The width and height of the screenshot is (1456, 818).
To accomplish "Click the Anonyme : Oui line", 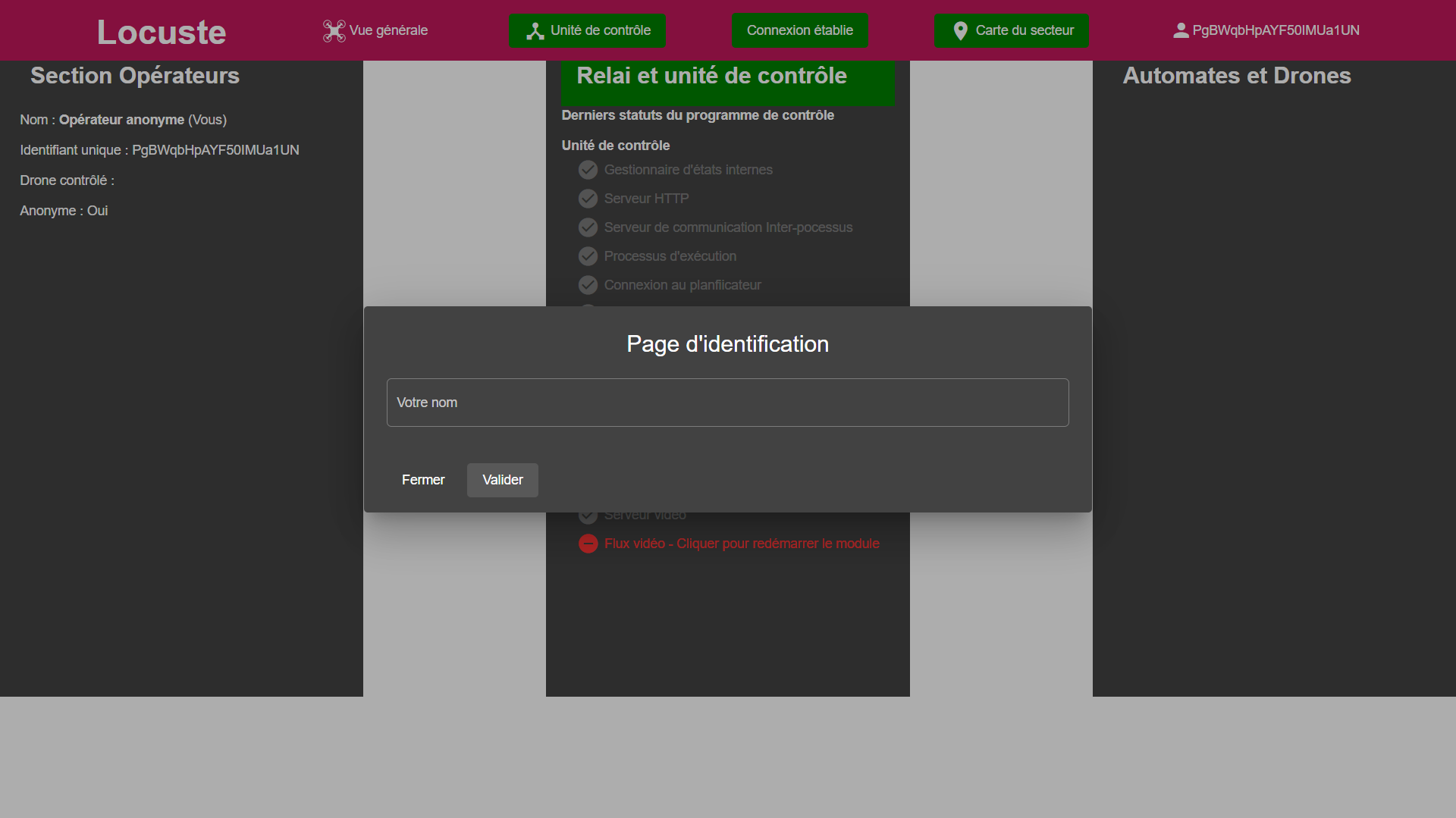I will pyautogui.click(x=64, y=211).
